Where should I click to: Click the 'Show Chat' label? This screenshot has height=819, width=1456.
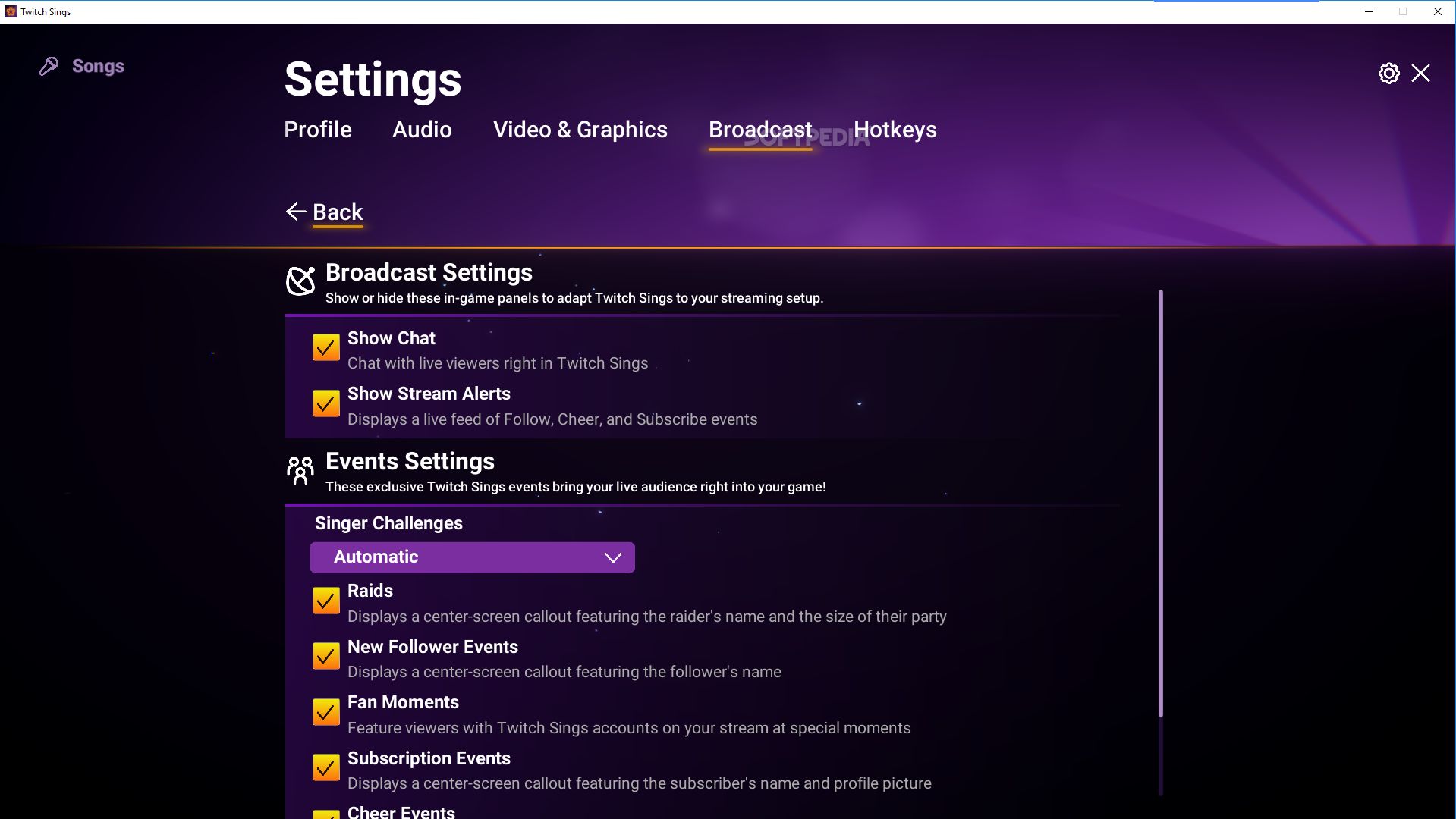point(392,338)
